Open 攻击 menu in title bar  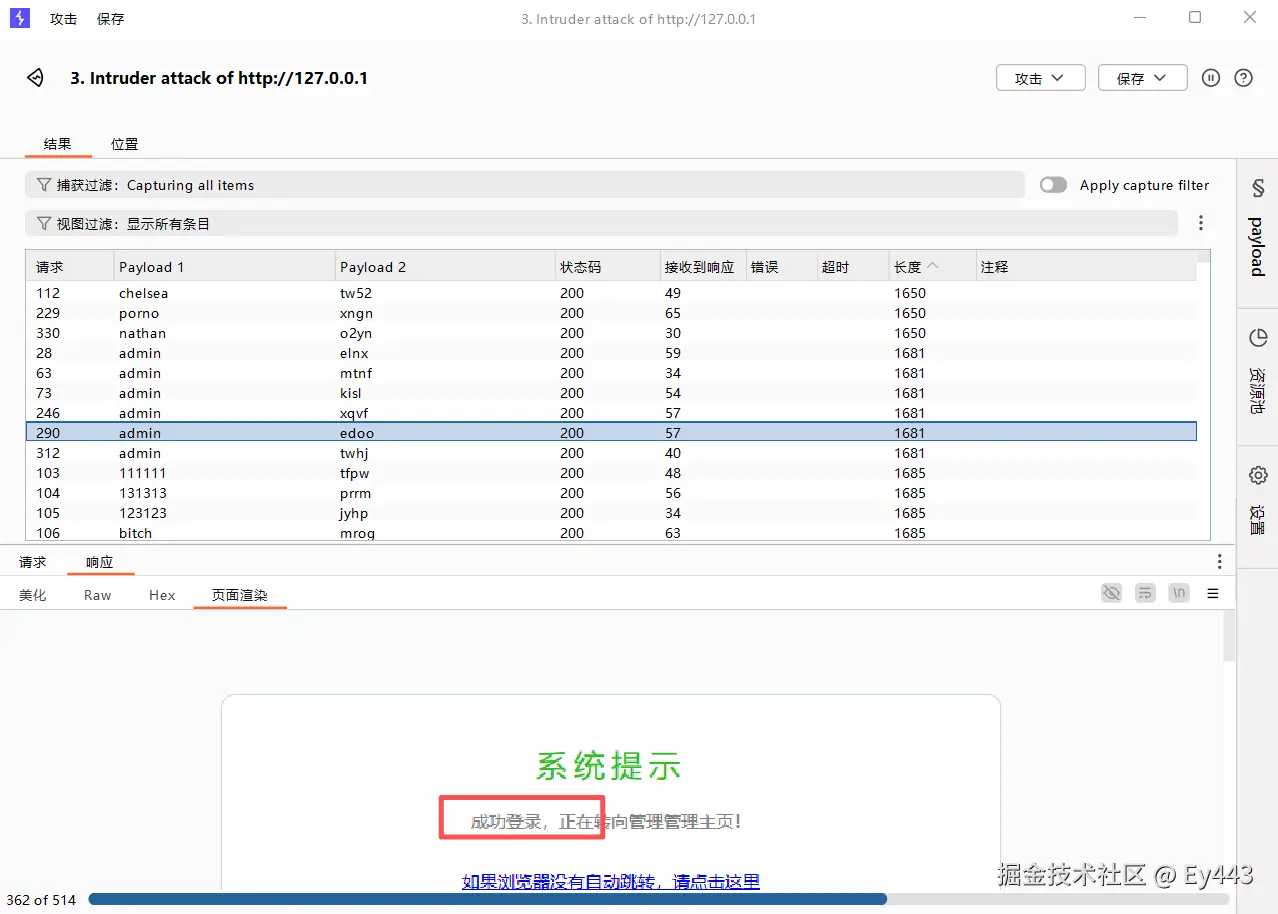coord(64,19)
